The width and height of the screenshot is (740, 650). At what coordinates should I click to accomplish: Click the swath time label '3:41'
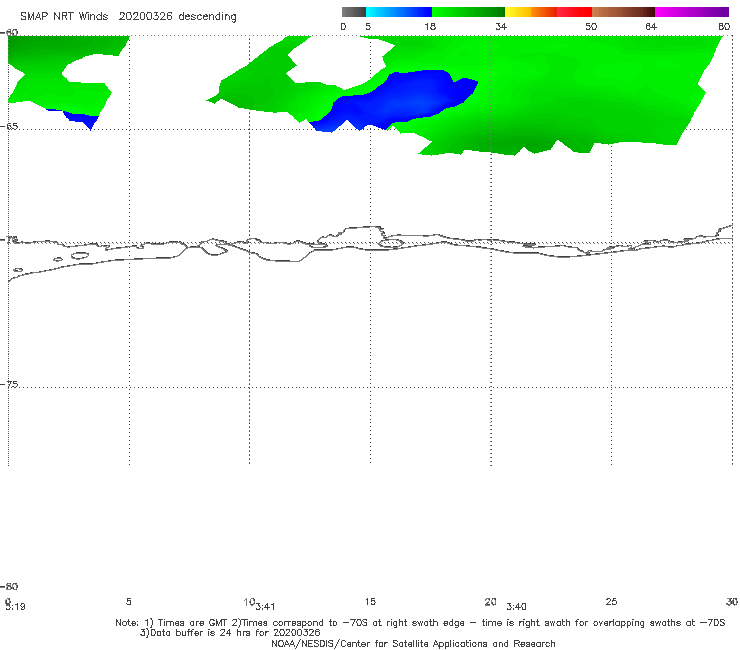(265, 607)
